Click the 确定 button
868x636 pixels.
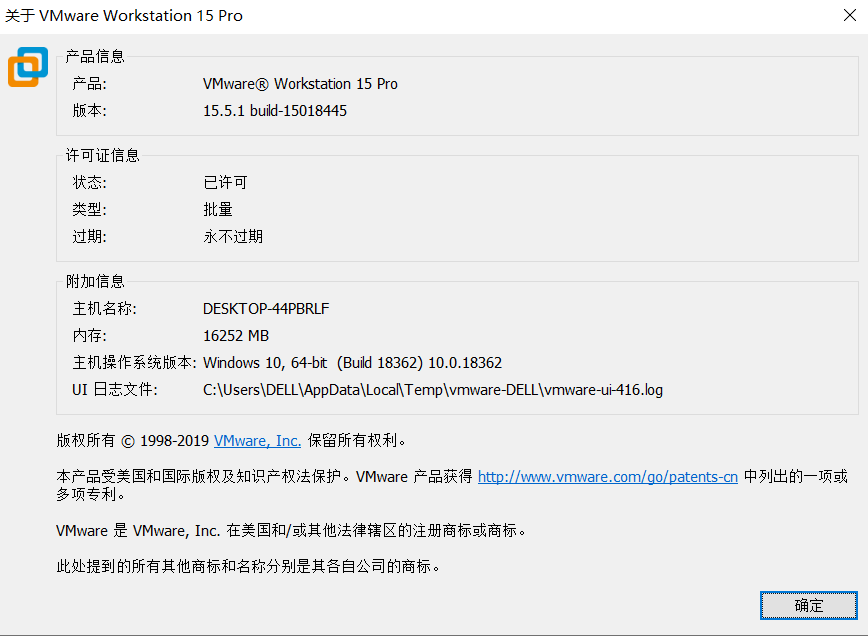[808, 605]
